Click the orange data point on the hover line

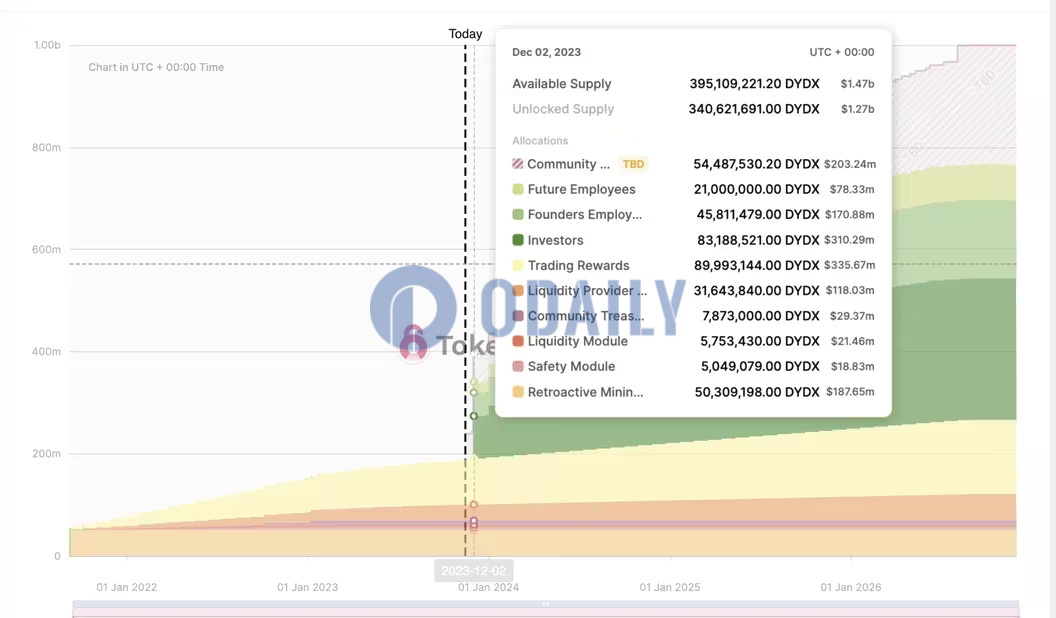pos(473,504)
